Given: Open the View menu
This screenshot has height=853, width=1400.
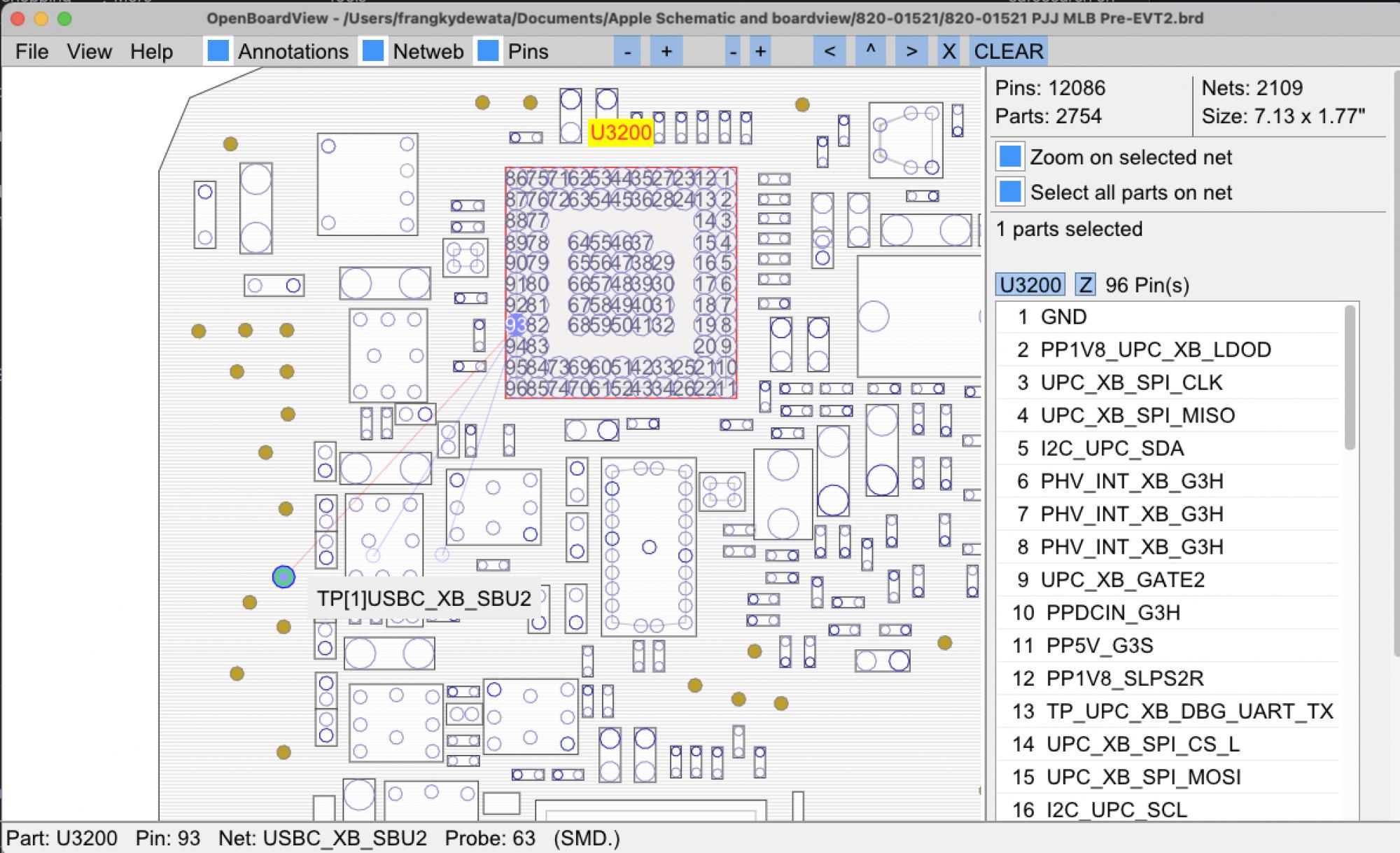Looking at the screenshot, I should (x=89, y=51).
